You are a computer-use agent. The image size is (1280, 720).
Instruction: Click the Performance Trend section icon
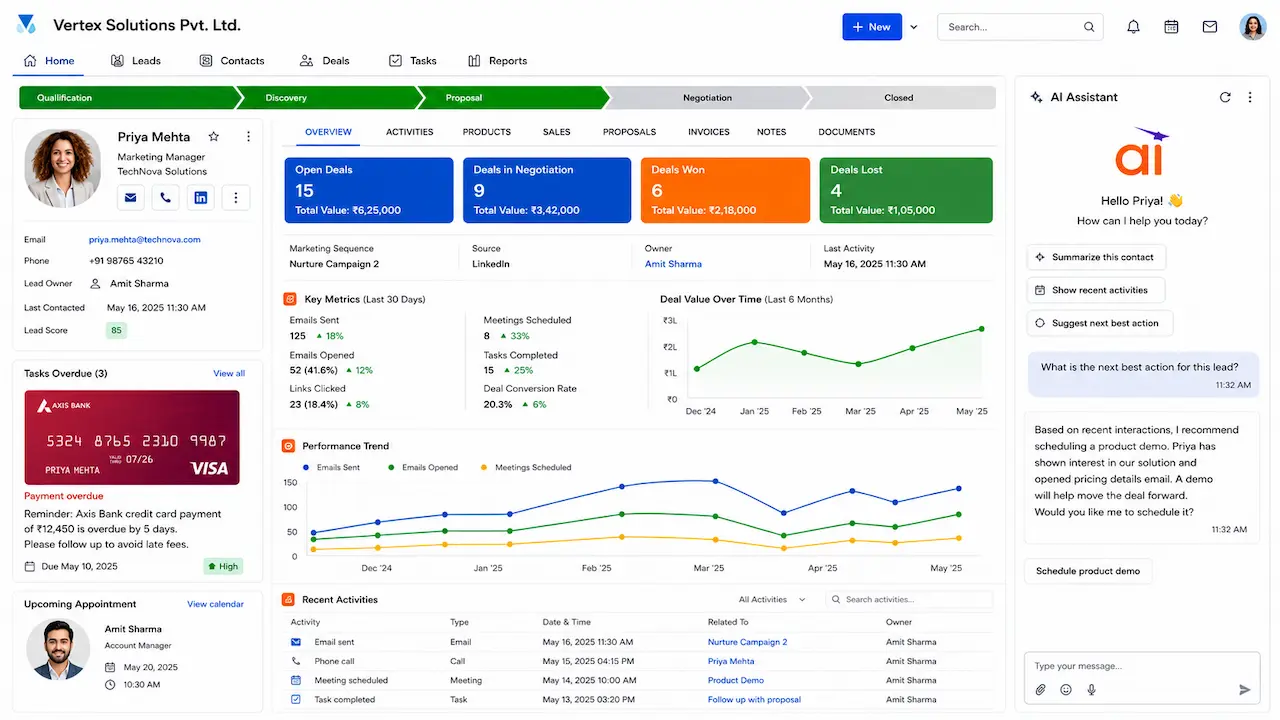coord(289,446)
